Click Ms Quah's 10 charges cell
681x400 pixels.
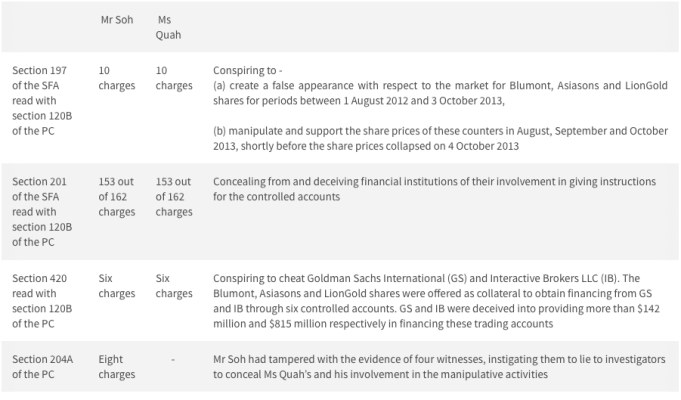pyautogui.click(x=174, y=78)
